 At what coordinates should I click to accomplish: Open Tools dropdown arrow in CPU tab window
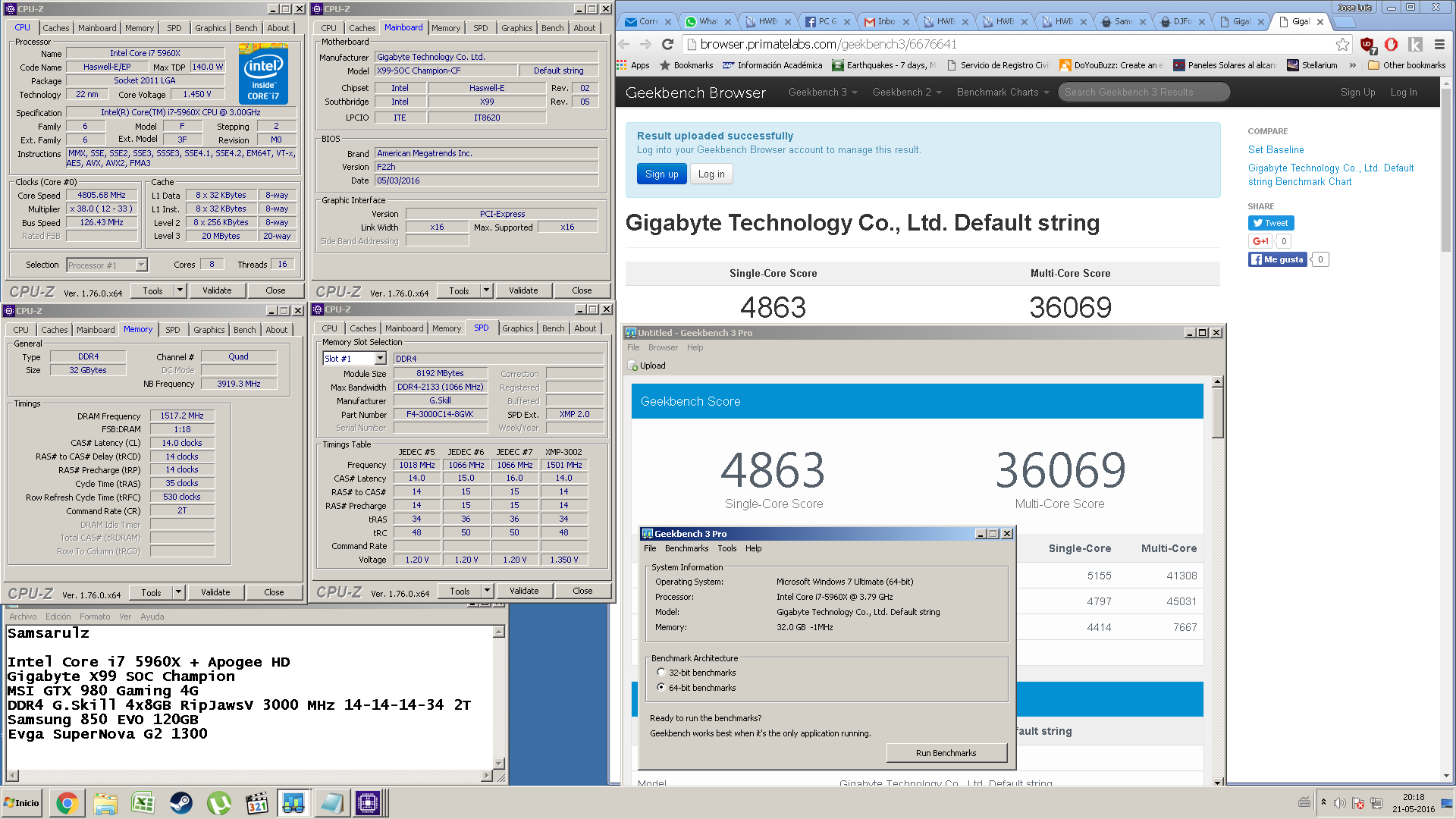tap(180, 290)
